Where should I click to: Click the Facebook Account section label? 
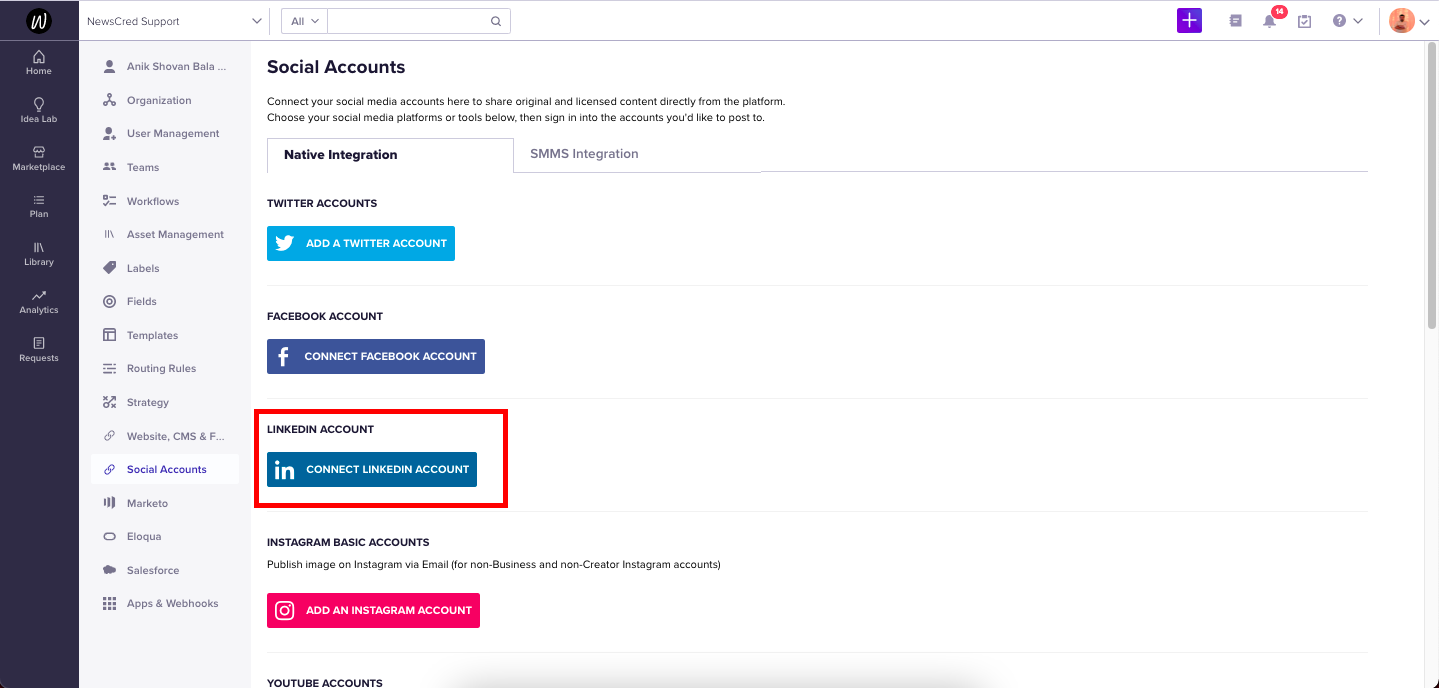325,316
